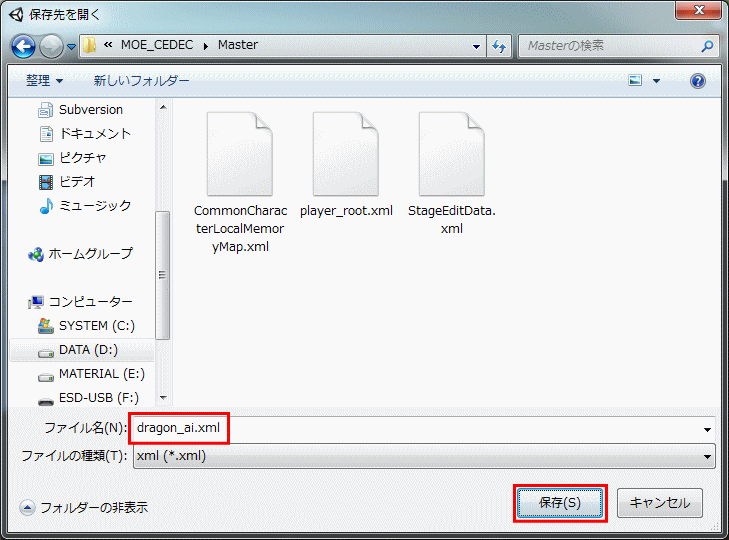729x540 pixels.
Task: Open the ピクチャ library
Action: pos(72,158)
